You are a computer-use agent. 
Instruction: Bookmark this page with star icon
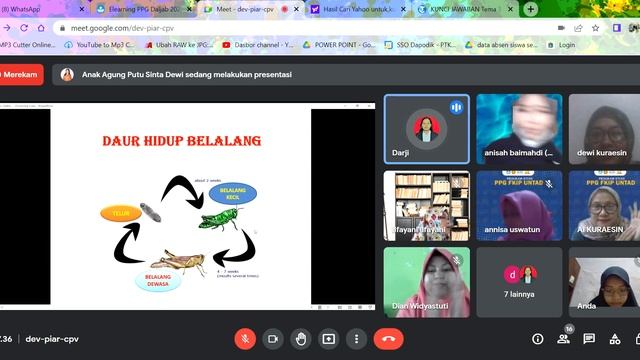(x=596, y=28)
